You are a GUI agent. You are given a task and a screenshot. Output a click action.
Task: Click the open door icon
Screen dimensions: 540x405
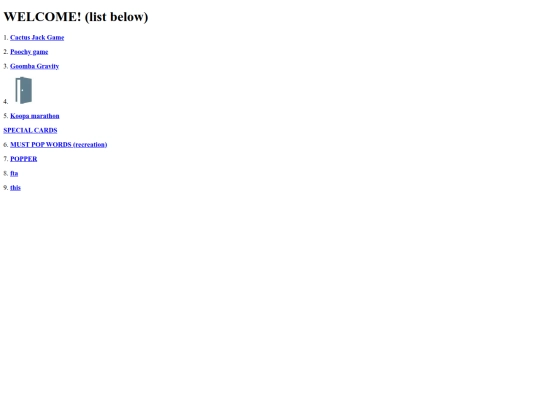click(x=23, y=90)
